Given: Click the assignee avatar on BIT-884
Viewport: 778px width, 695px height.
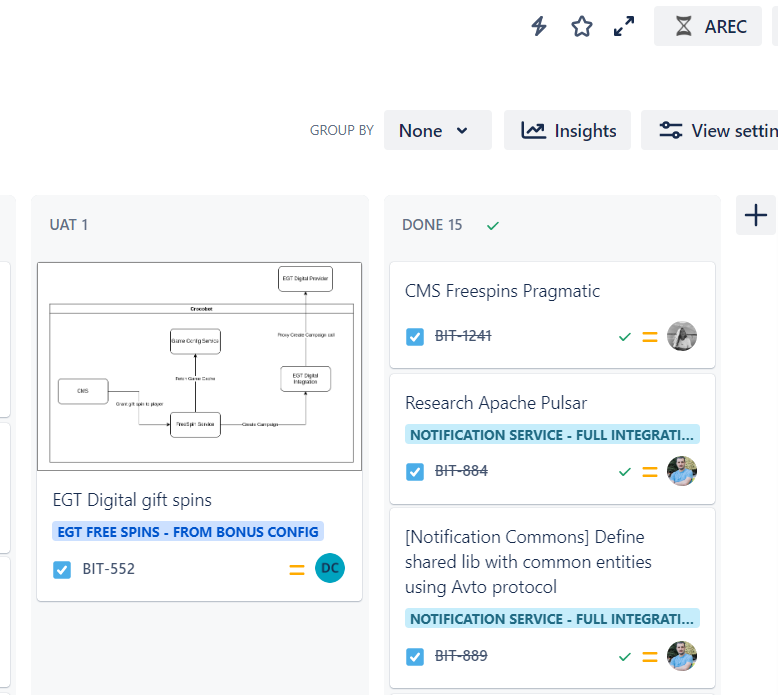Looking at the screenshot, I should pos(682,471).
